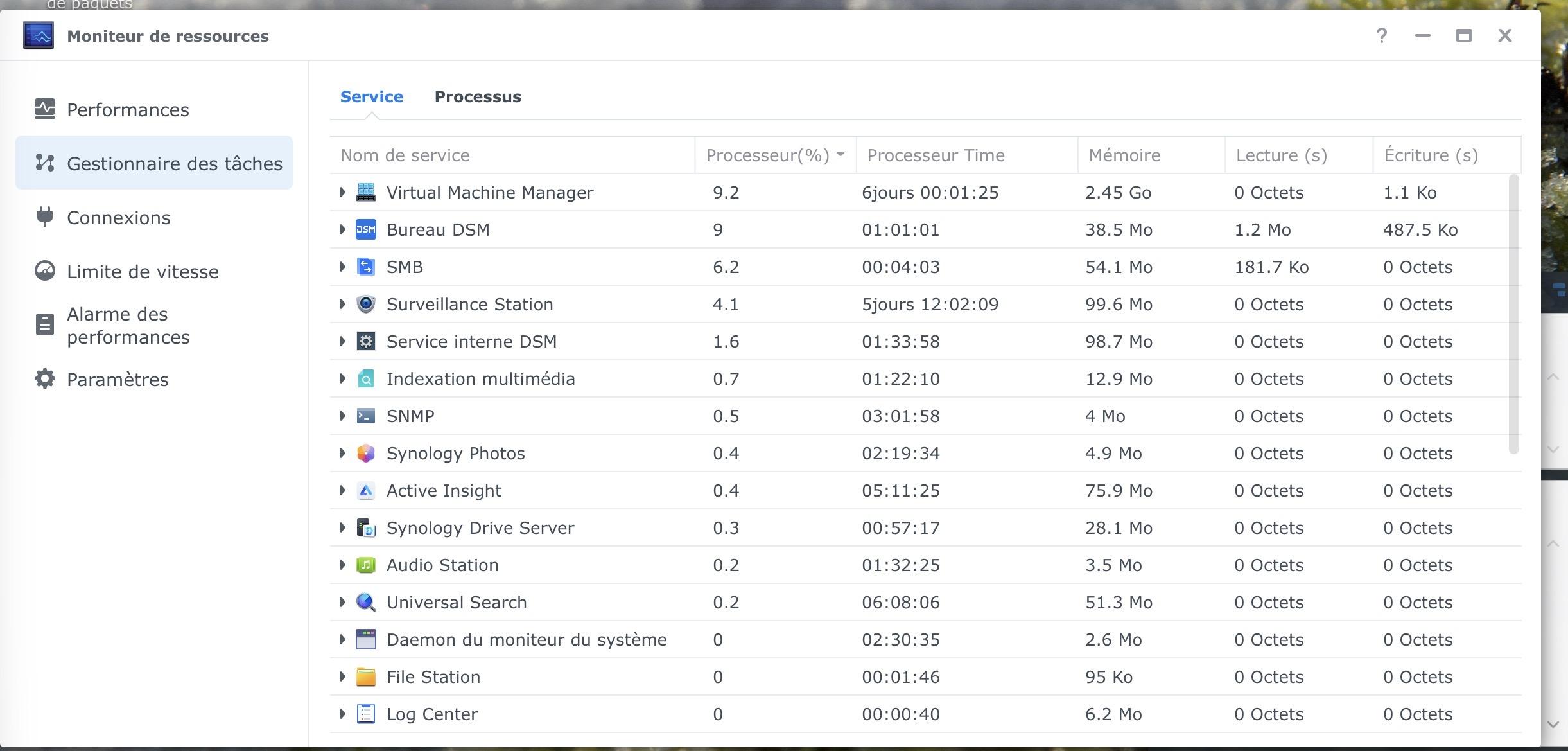Open the Processeur(%) column sort dropdown arrow
Viewport: 1568px width, 751px height.
click(x=841, y=155)
